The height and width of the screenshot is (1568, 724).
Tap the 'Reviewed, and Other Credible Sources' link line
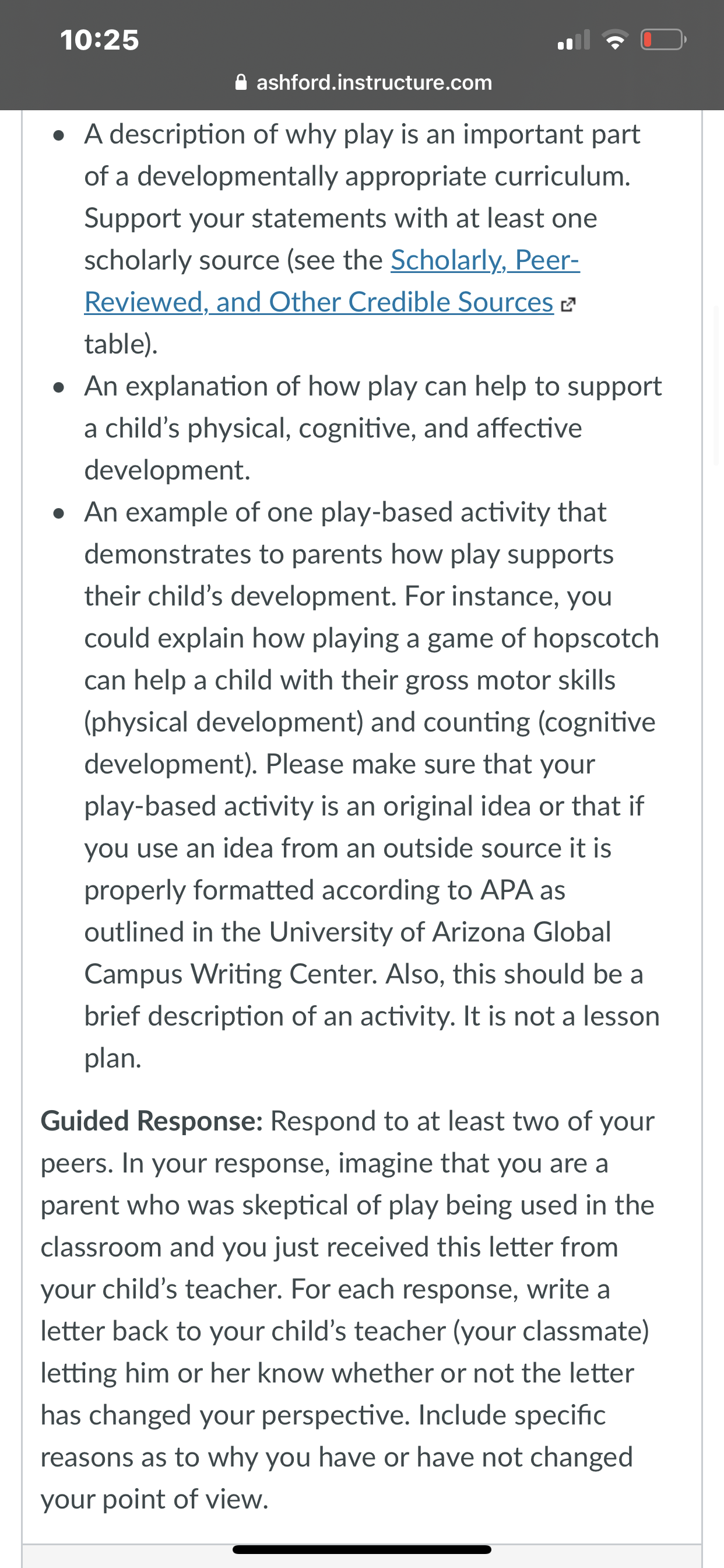(319, 302)
